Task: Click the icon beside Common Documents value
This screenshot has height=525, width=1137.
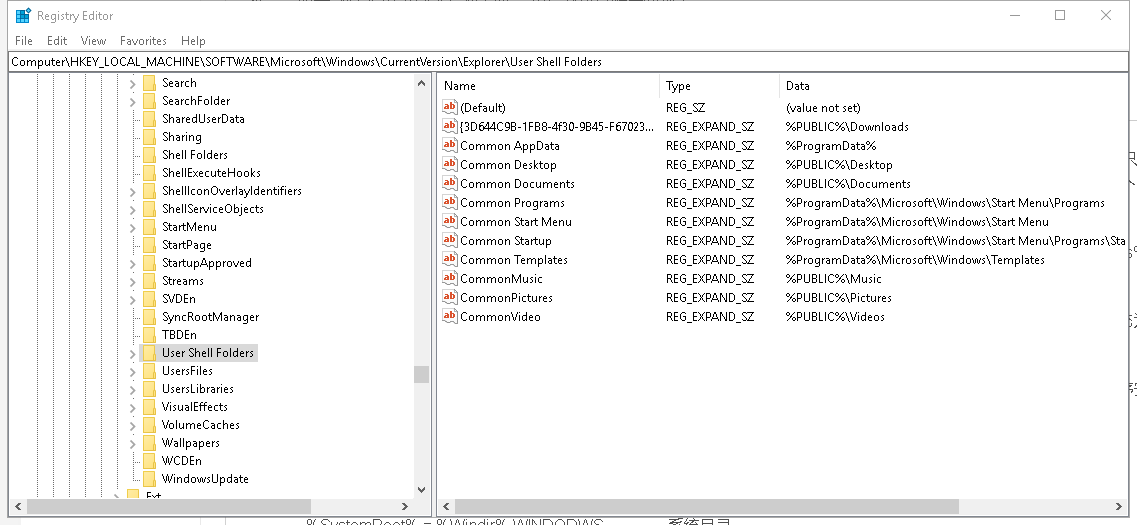Action: (x=450, y=183)
